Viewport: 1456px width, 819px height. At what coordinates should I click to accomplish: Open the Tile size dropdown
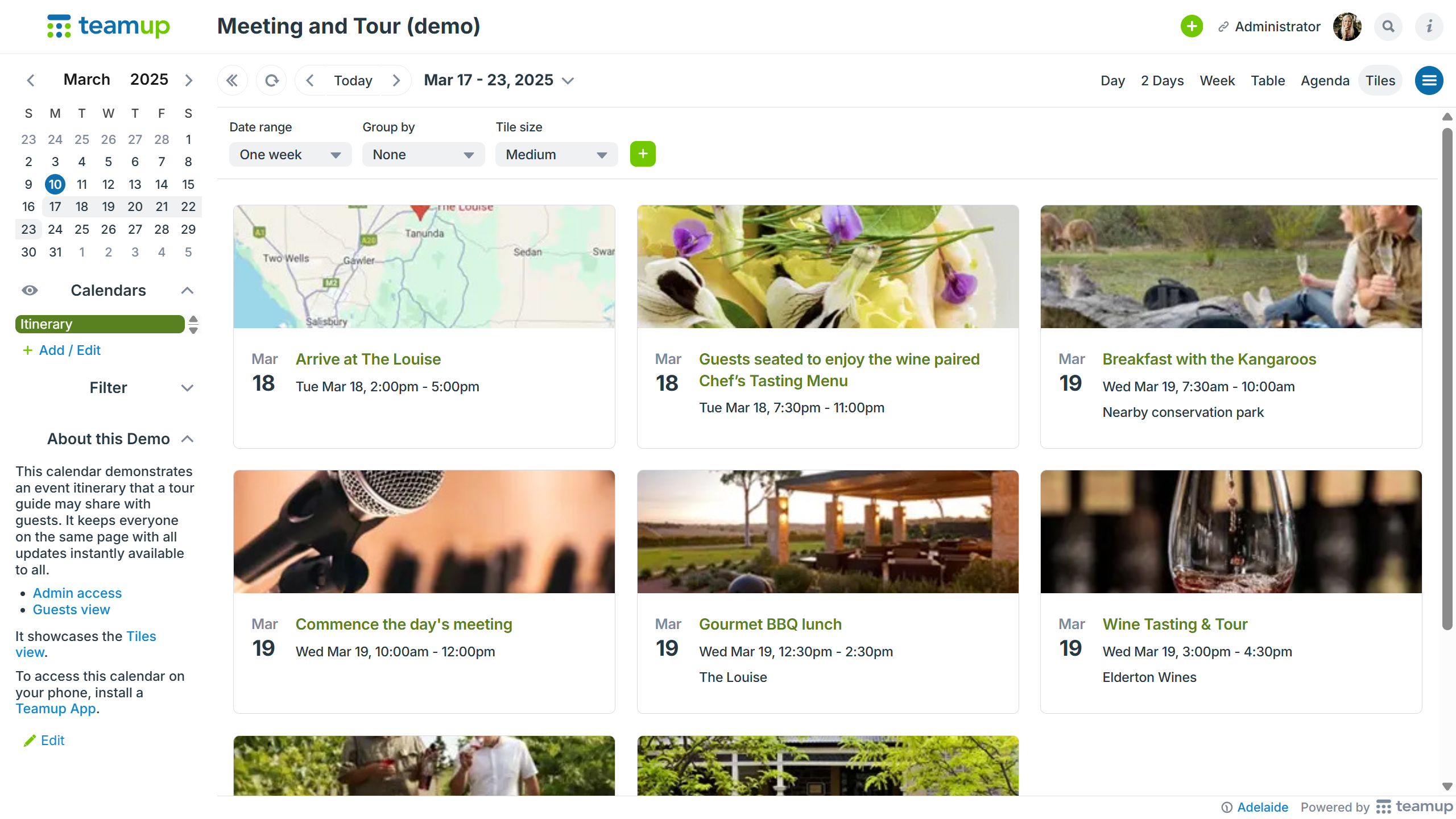tap(556, 155)
